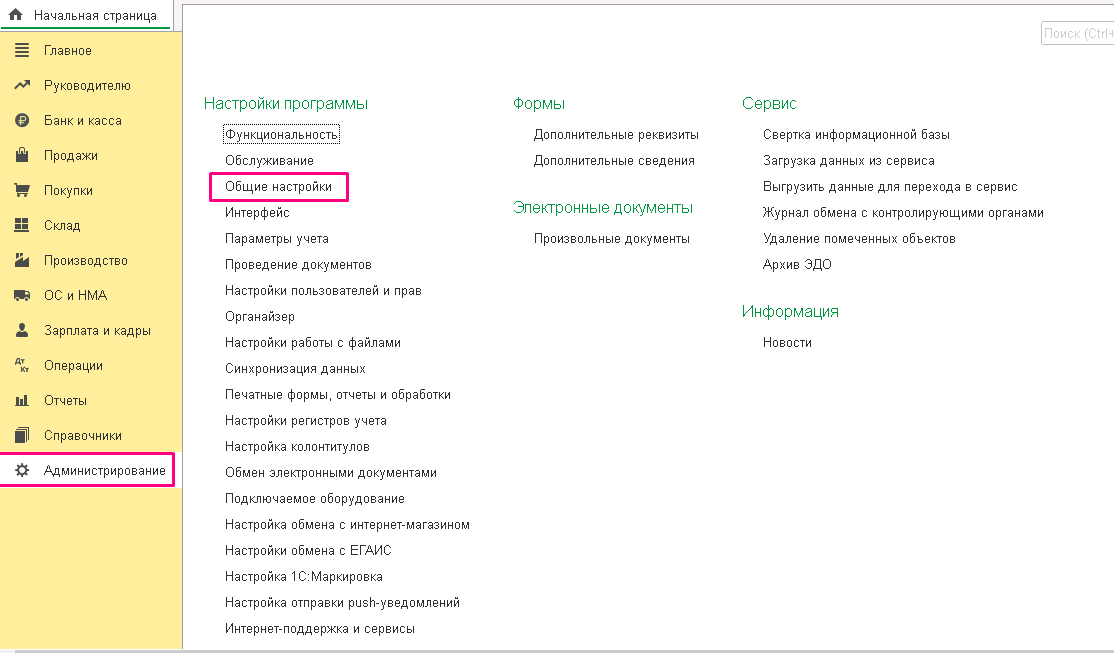The image size is (1114, 653).
Task: Click the gear icon for Администрирование
Action: pyautogui.click(x=22, y=470)
